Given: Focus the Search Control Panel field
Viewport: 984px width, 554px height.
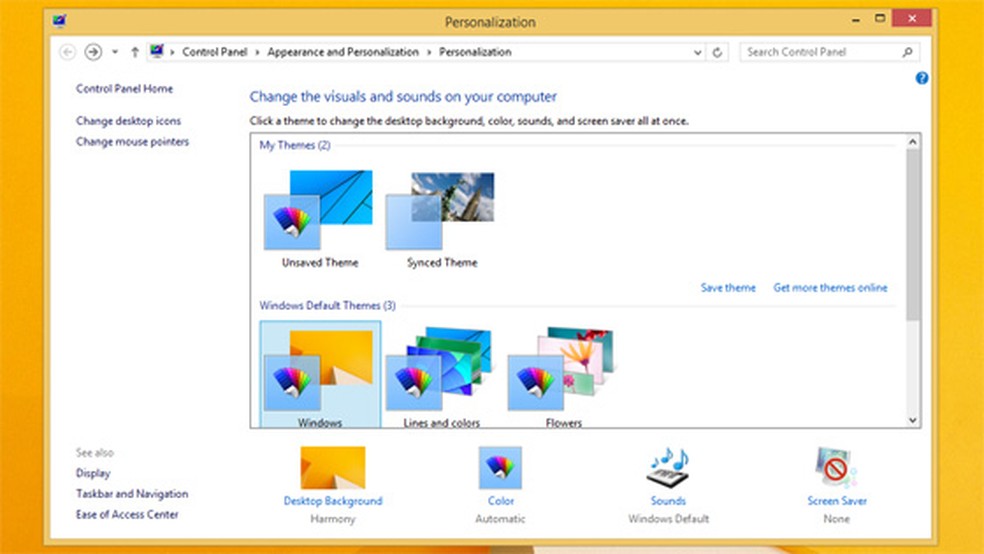Looking at the screenshot, I should point(829,52).
